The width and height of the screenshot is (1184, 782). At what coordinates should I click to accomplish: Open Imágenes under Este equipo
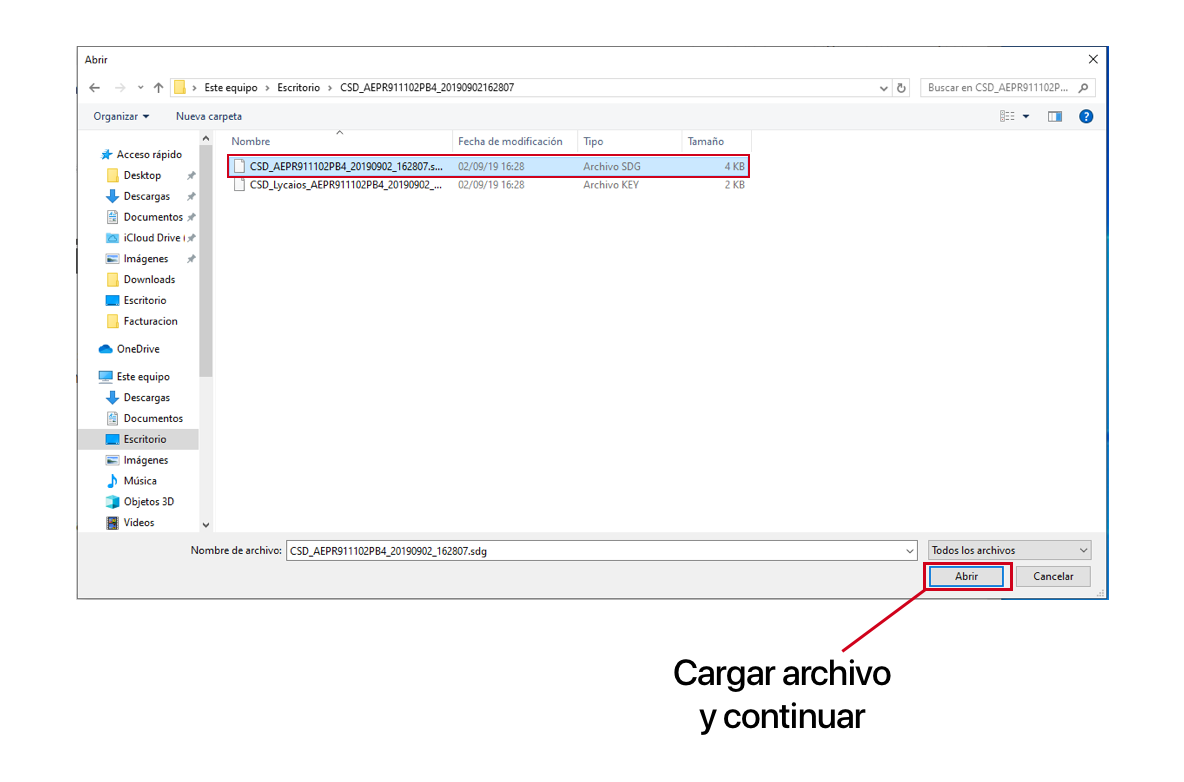[146, 460]
